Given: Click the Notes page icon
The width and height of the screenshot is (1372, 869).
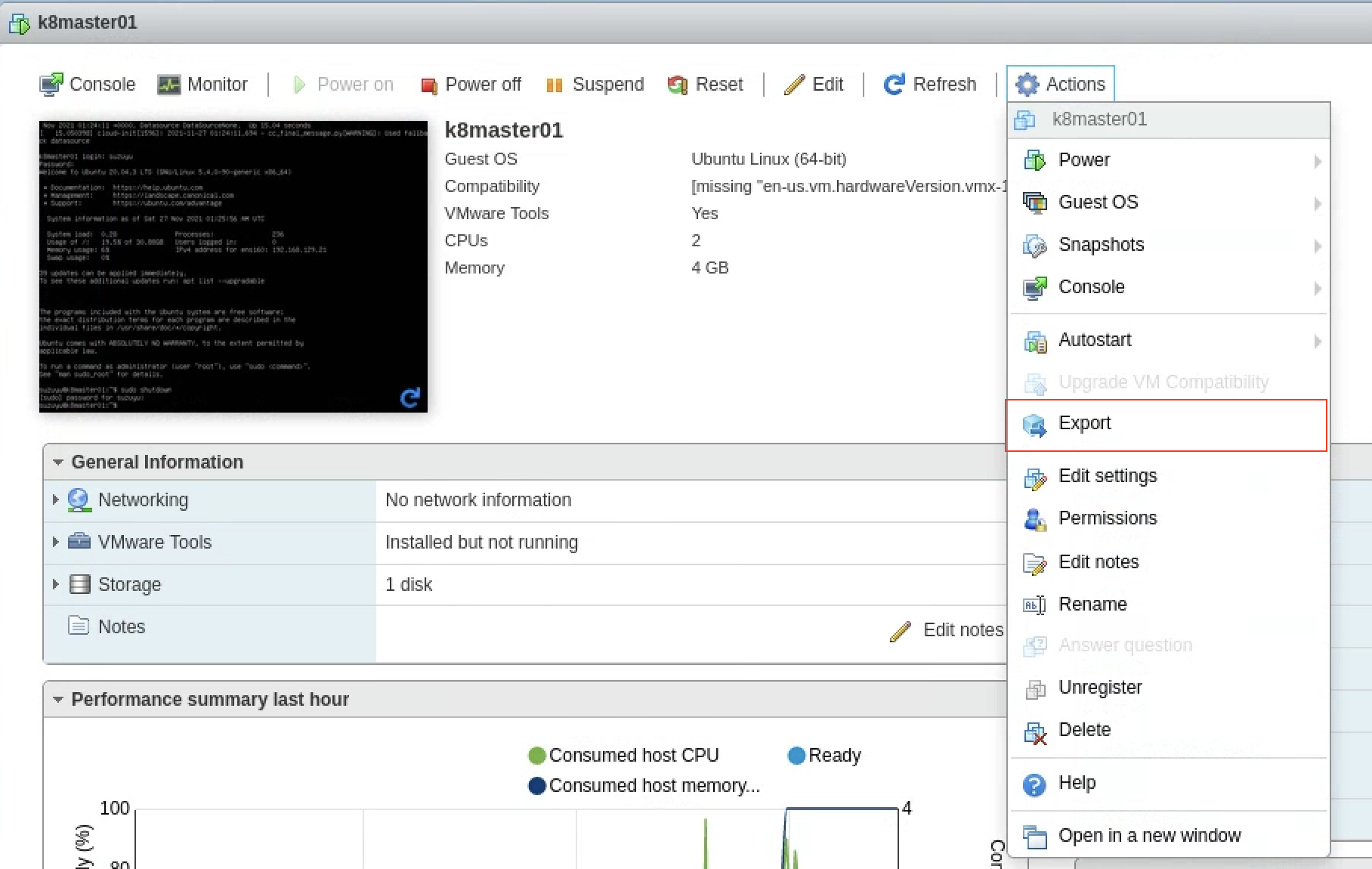Looking at the screenshot, I should click(79, 626).
